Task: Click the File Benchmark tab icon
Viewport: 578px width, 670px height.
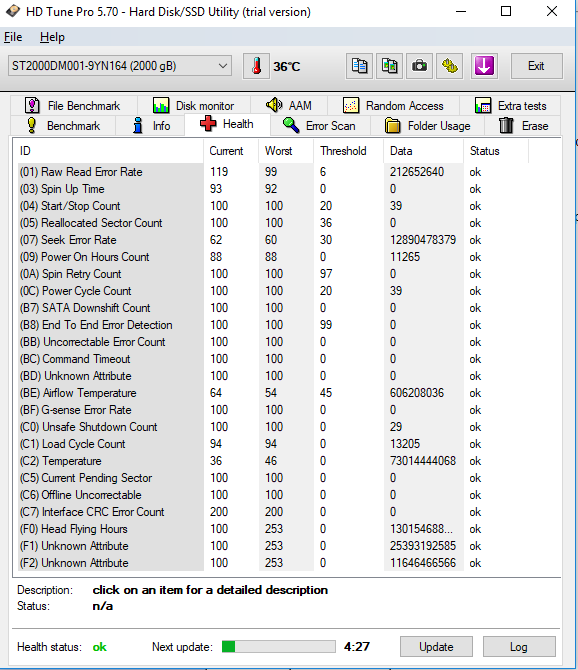Action: point(32,105)
